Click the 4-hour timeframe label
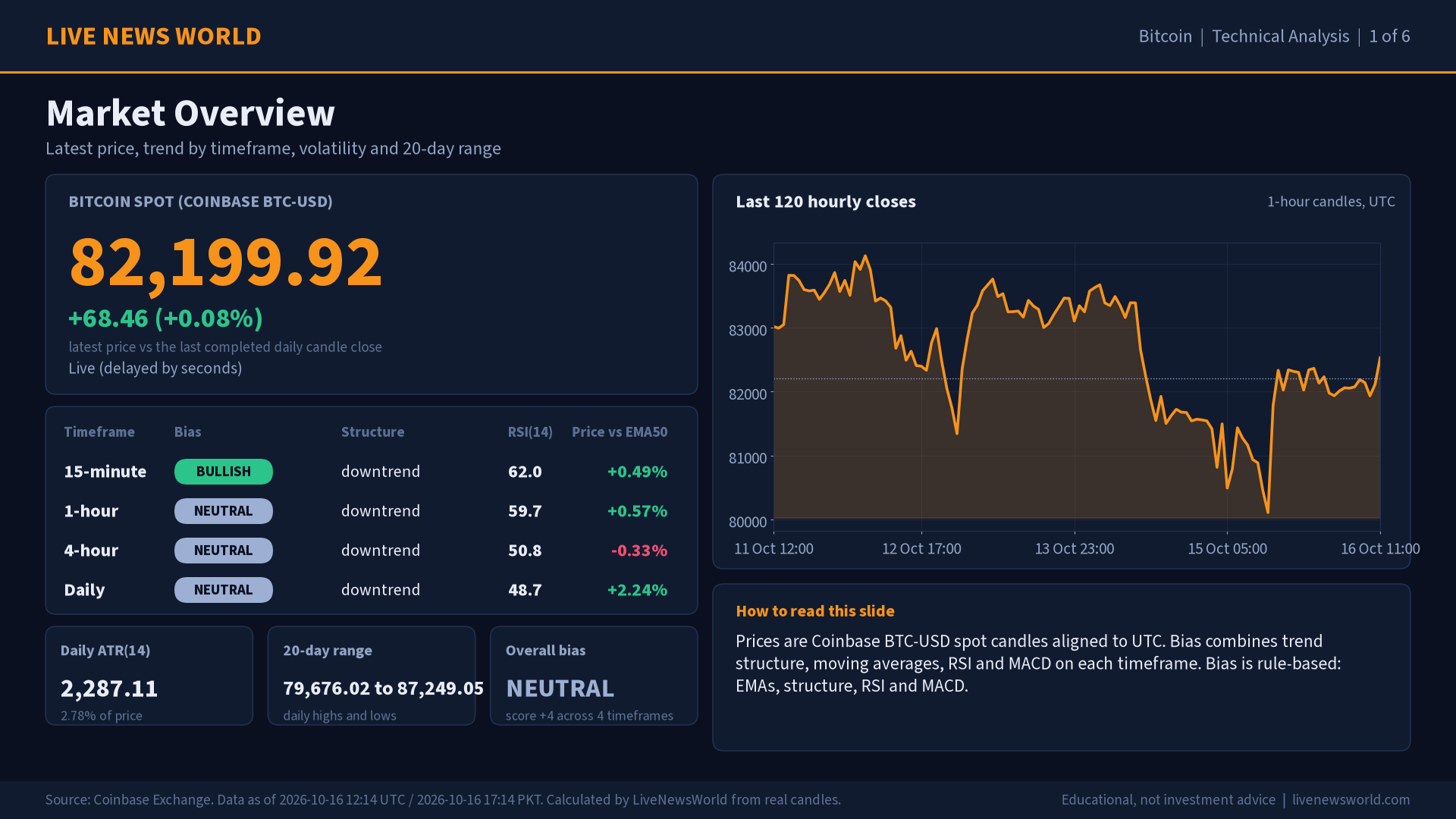 pyautogui.click(x=91, y=551)
